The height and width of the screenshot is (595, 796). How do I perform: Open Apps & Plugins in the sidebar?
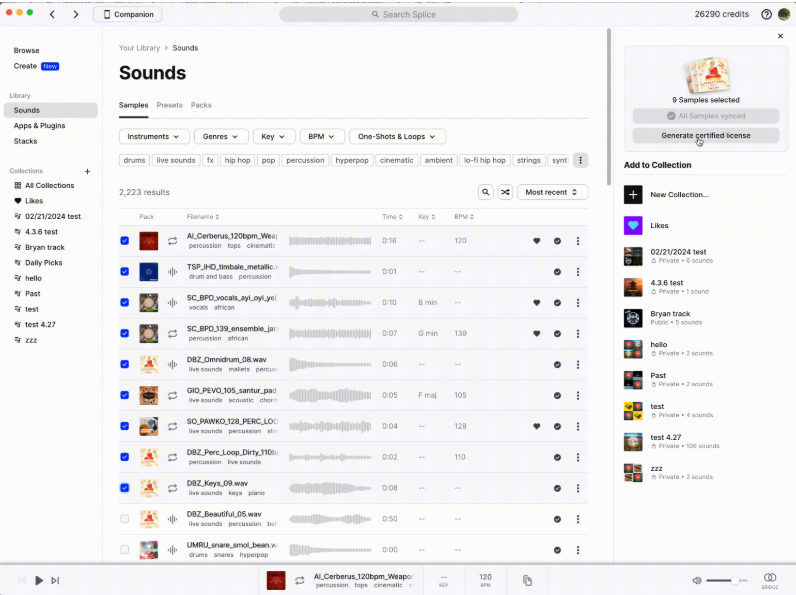(40, 125)
